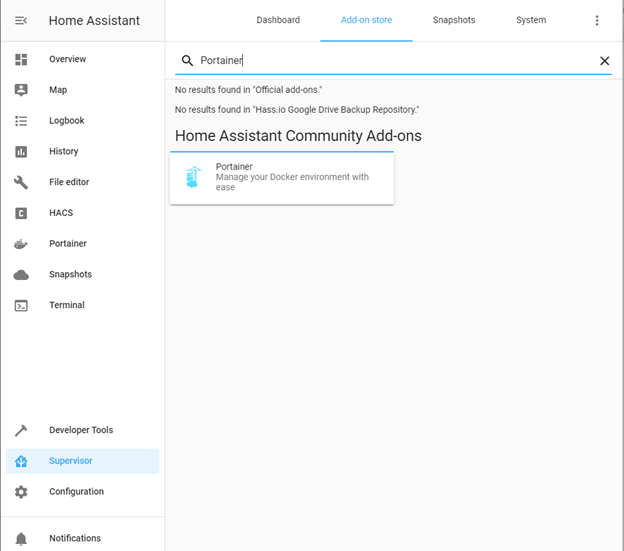Switch to the Dashboard tab
The width and height of the screenshot is (624, 551).
click(278, 20)
